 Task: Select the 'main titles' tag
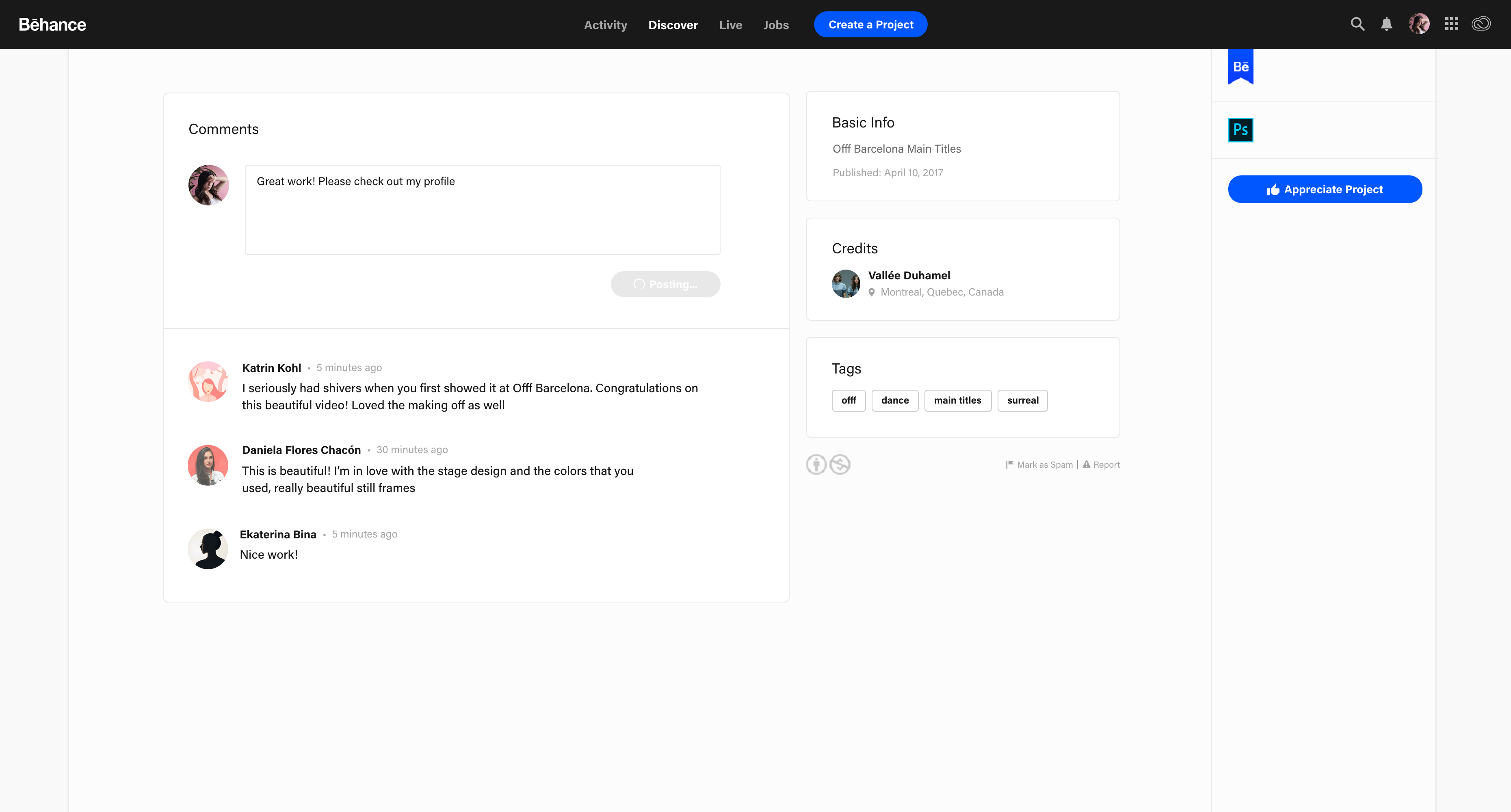(x=957, y=400)
